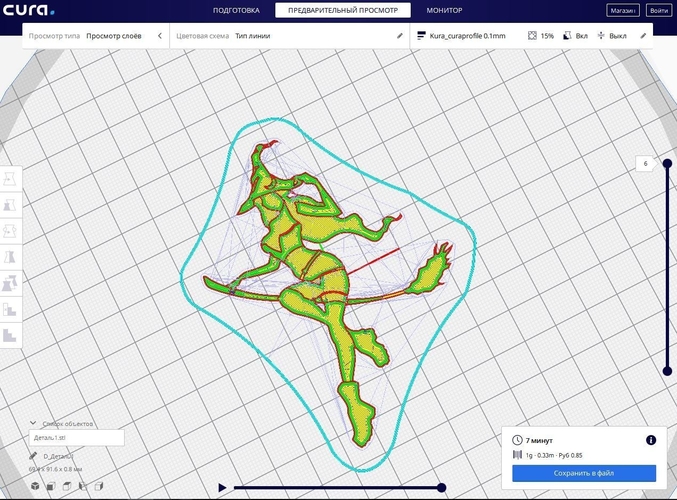Click the Магазин button
The width and height of the screenshot is (677, 500).
(x=623, y=10)
